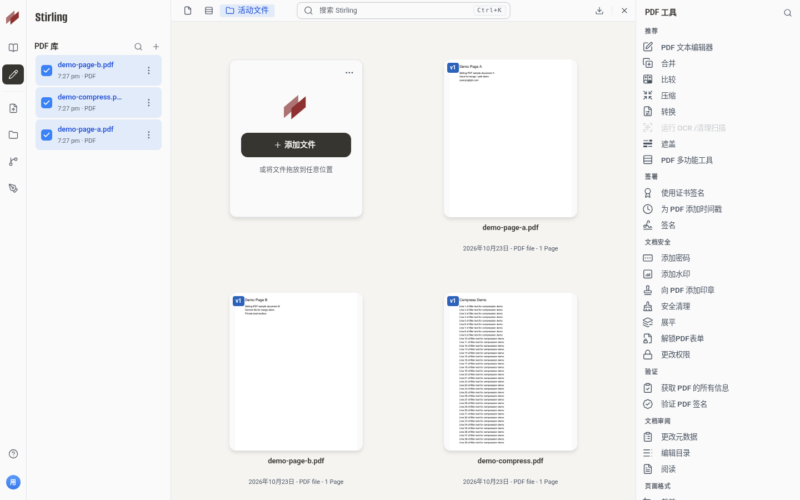
Task: Choose 使用证书签名 tool
Action: tap(682, 193)
